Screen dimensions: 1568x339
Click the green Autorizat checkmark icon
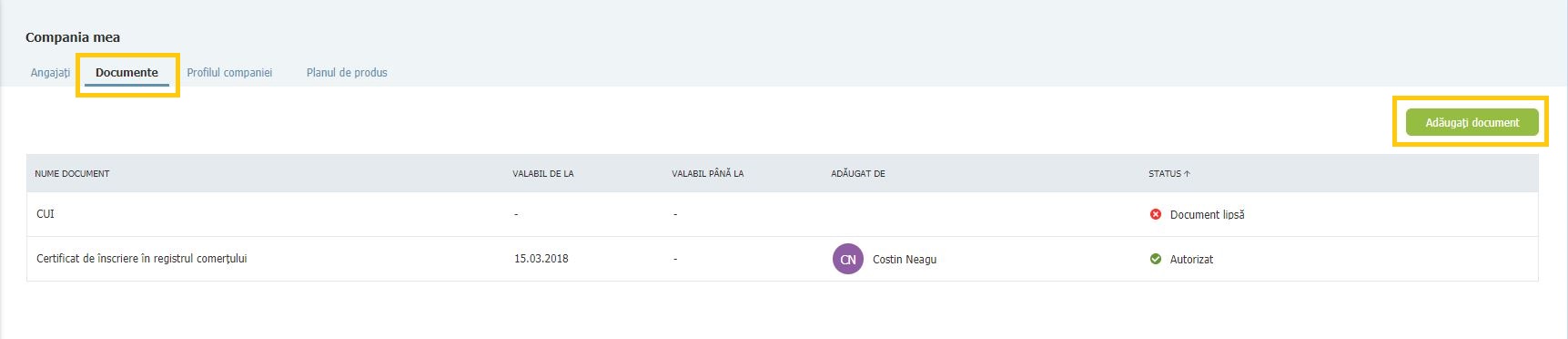(x=1156, y=259)
